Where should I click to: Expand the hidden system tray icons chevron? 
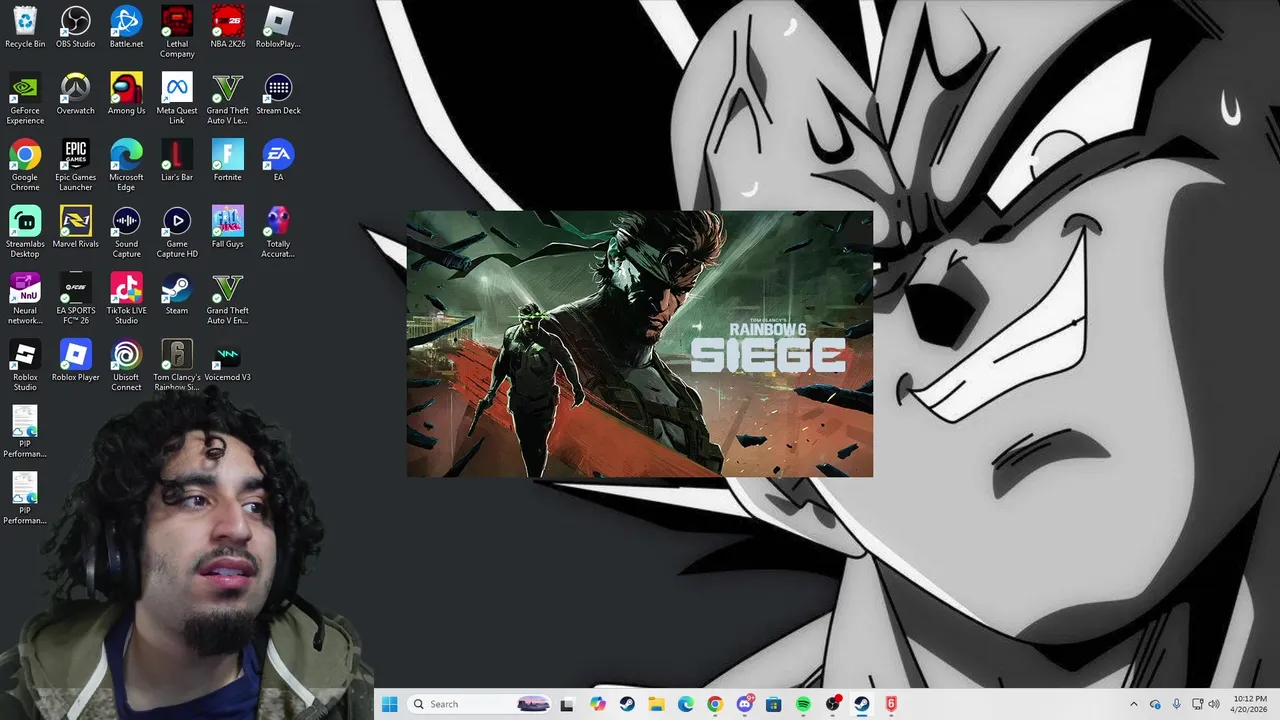click(1133, 704)
